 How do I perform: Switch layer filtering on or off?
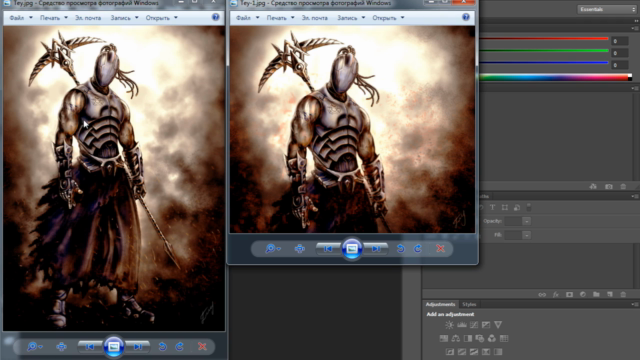pos(529,207)
